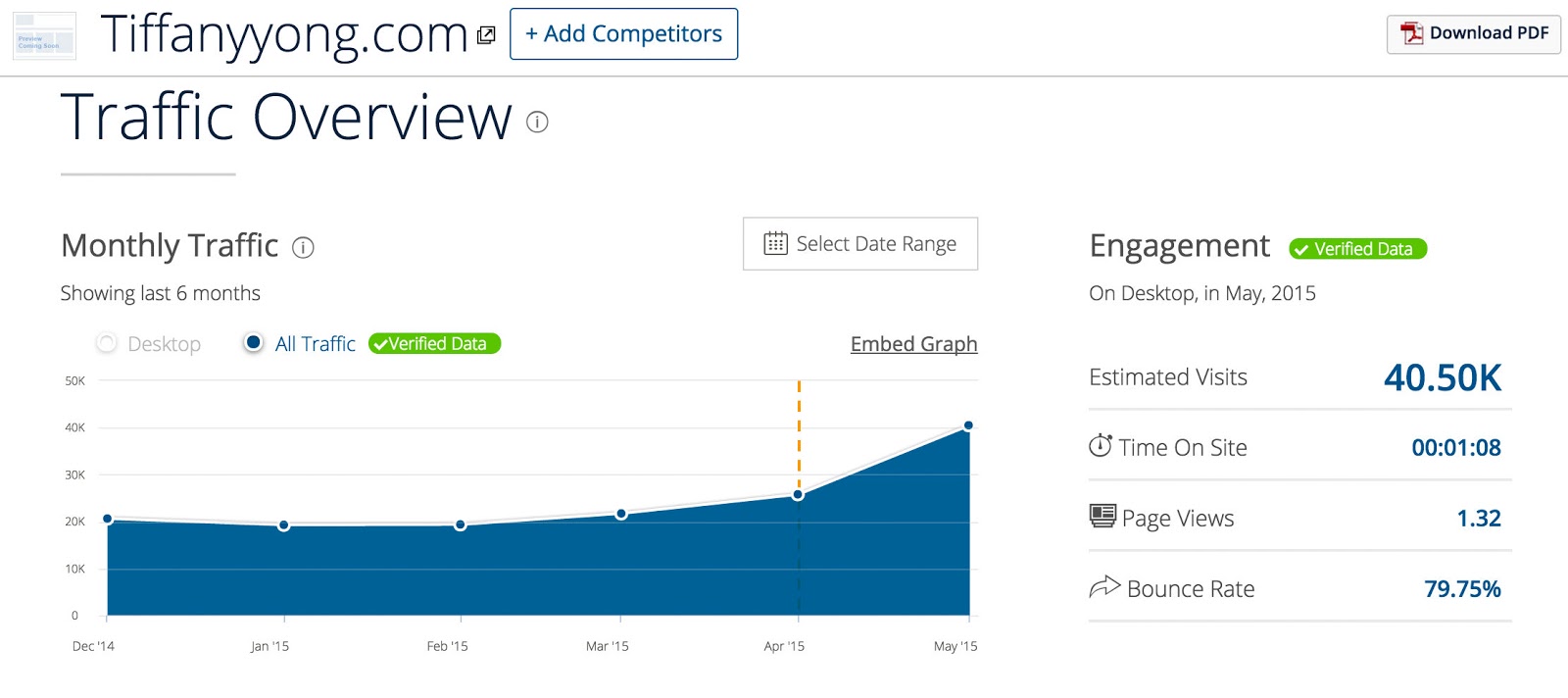The height and width of the screenshot is (698, 1568).
Task: Click the PDF icon in Download button
Action: (1411, 33)
